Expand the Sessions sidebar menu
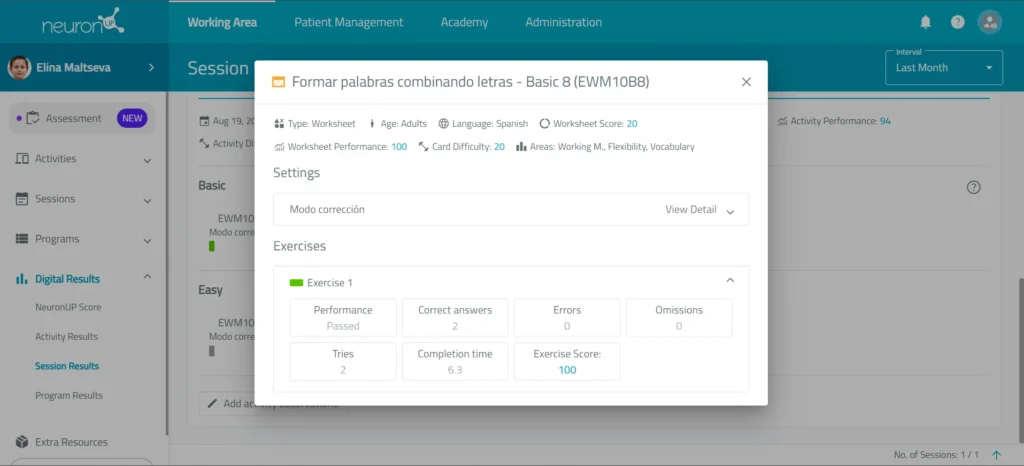 147,201
